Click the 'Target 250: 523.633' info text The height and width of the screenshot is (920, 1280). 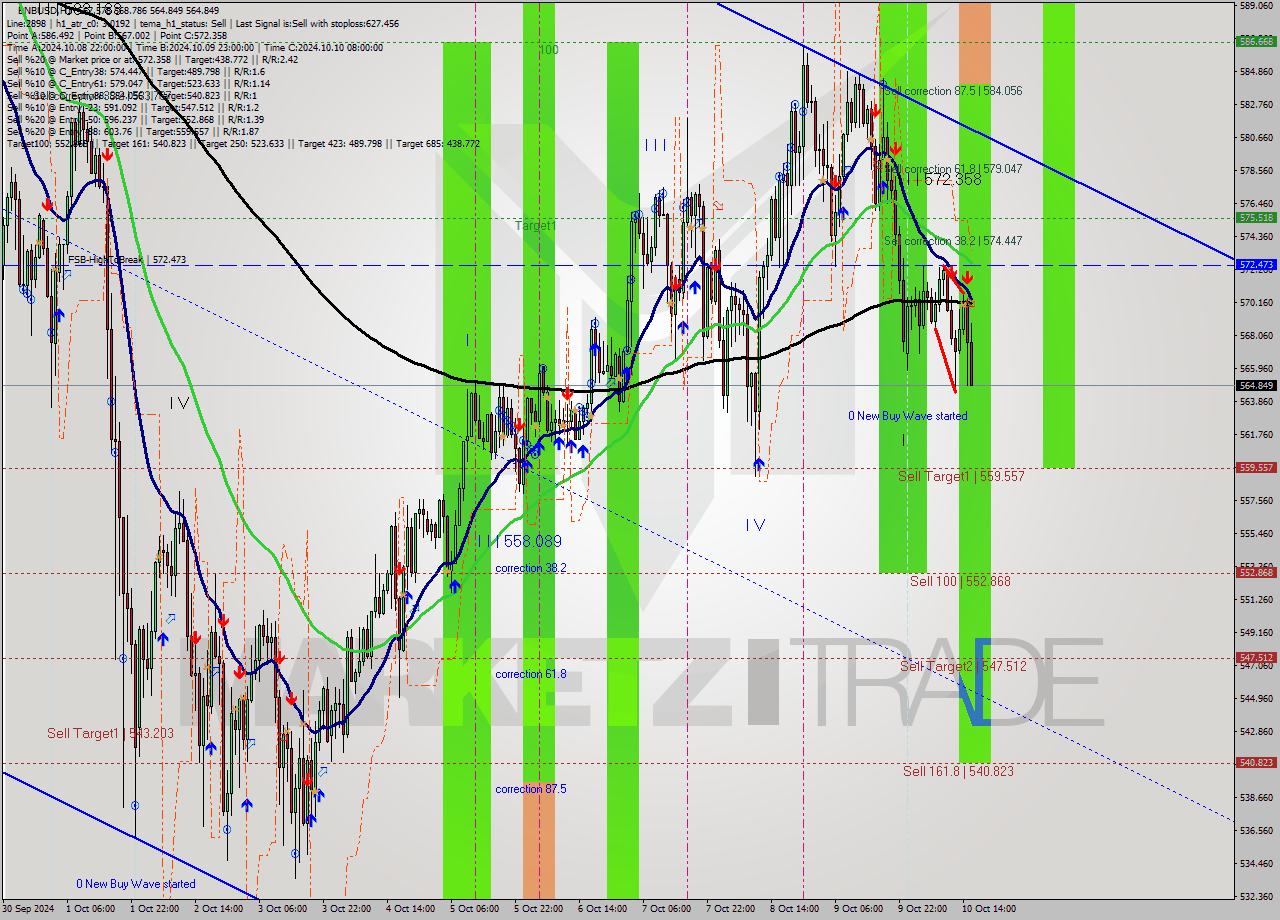241,143
